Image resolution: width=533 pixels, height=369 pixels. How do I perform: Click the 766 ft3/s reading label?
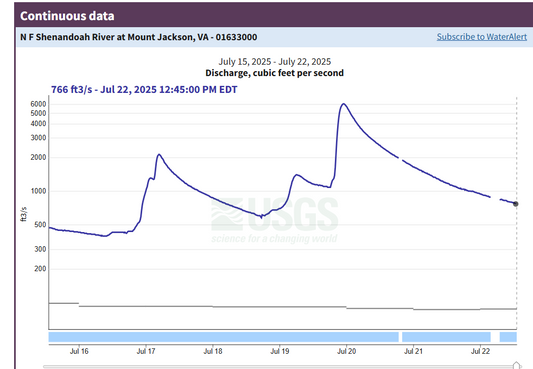click(x=144, y=89)
